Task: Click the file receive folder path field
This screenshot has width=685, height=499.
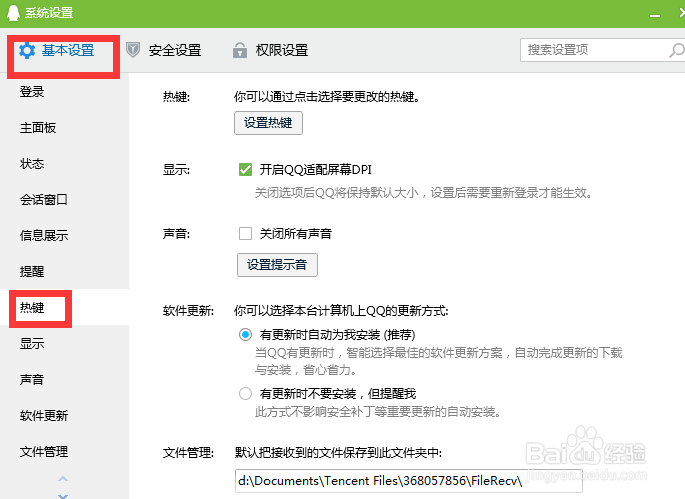Action: point(408,481)
